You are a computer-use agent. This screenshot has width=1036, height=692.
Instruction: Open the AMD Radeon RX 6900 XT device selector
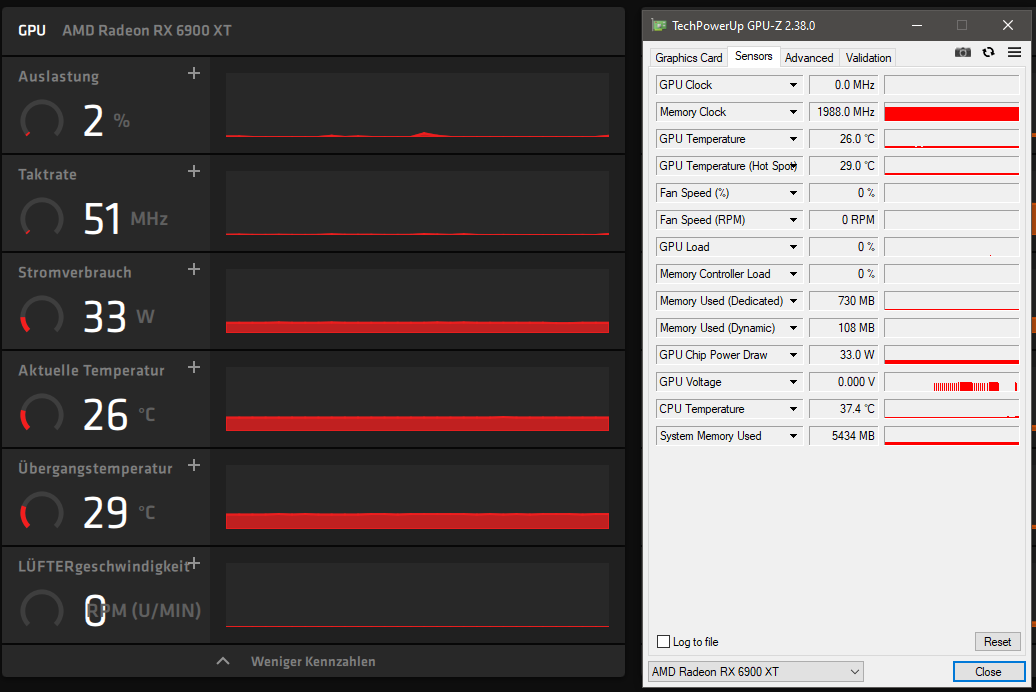click(755, 672)
